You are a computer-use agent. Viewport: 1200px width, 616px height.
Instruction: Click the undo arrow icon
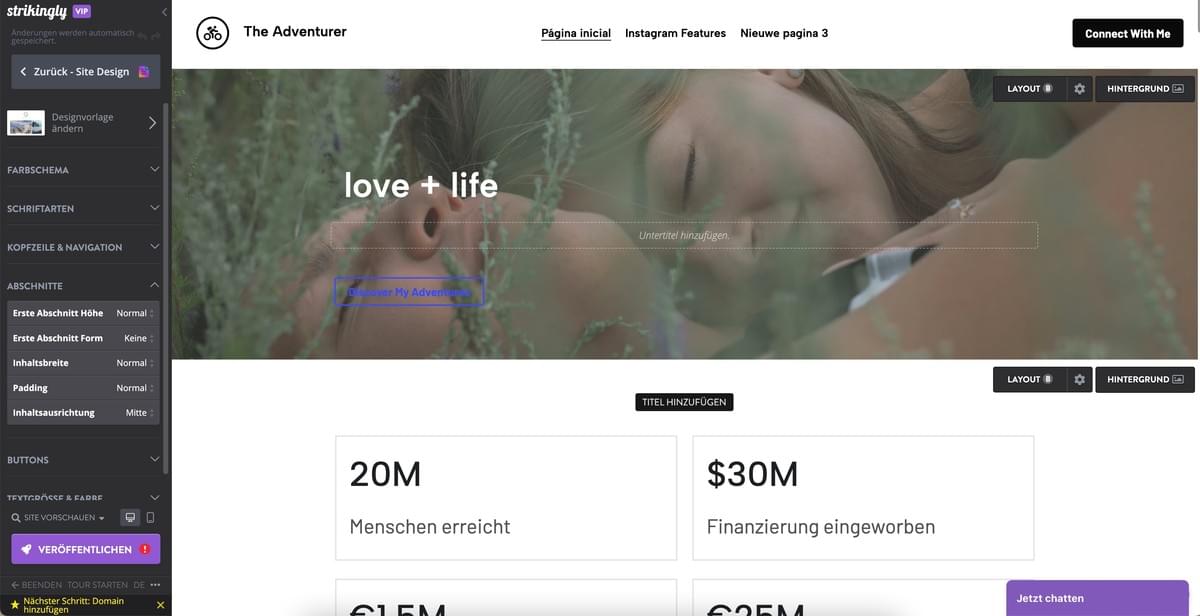142,35
